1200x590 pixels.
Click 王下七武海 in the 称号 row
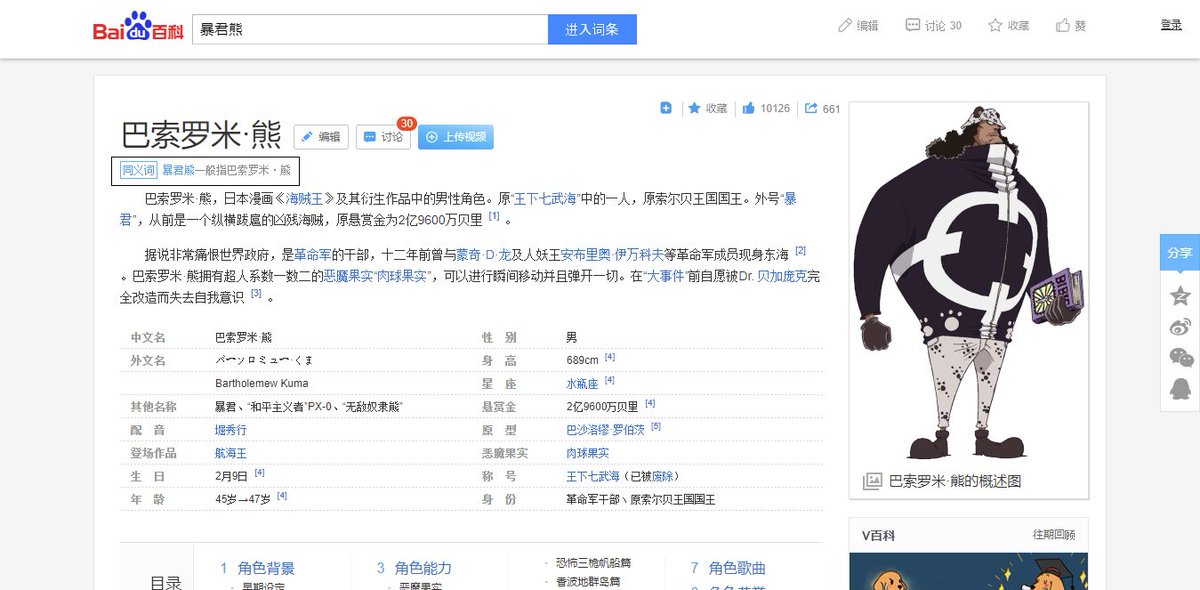pos(593,476)
